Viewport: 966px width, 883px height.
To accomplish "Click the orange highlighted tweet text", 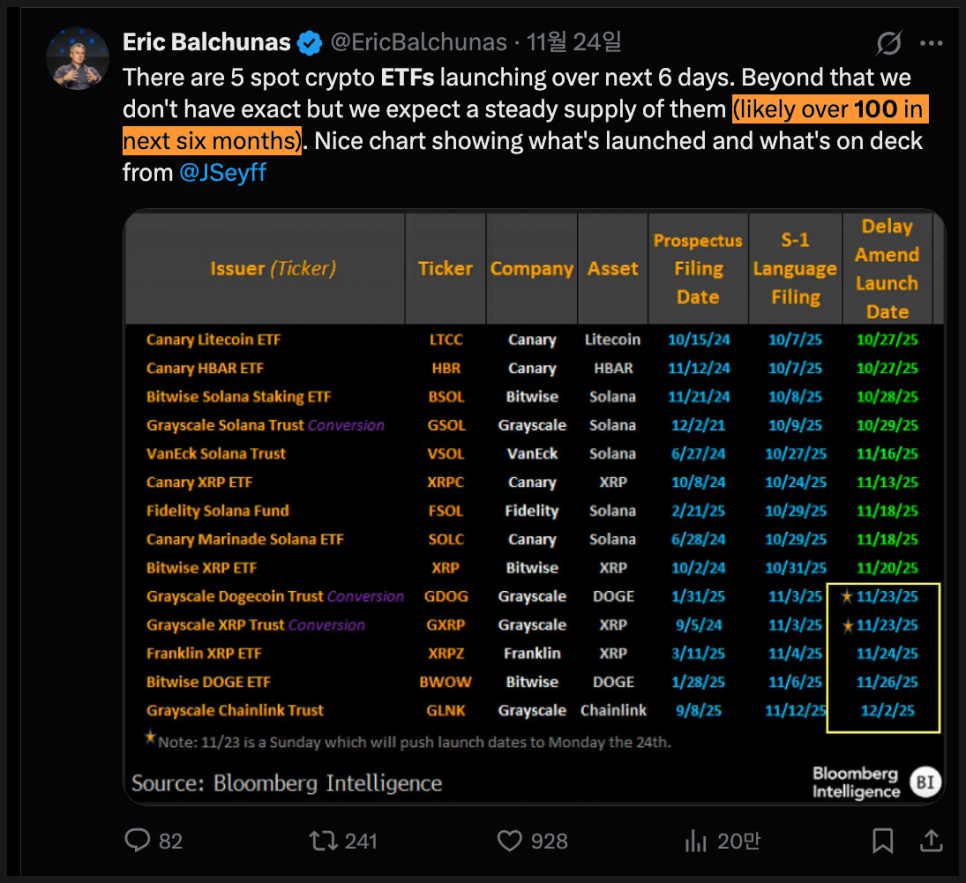I will [x=830, y=109].
